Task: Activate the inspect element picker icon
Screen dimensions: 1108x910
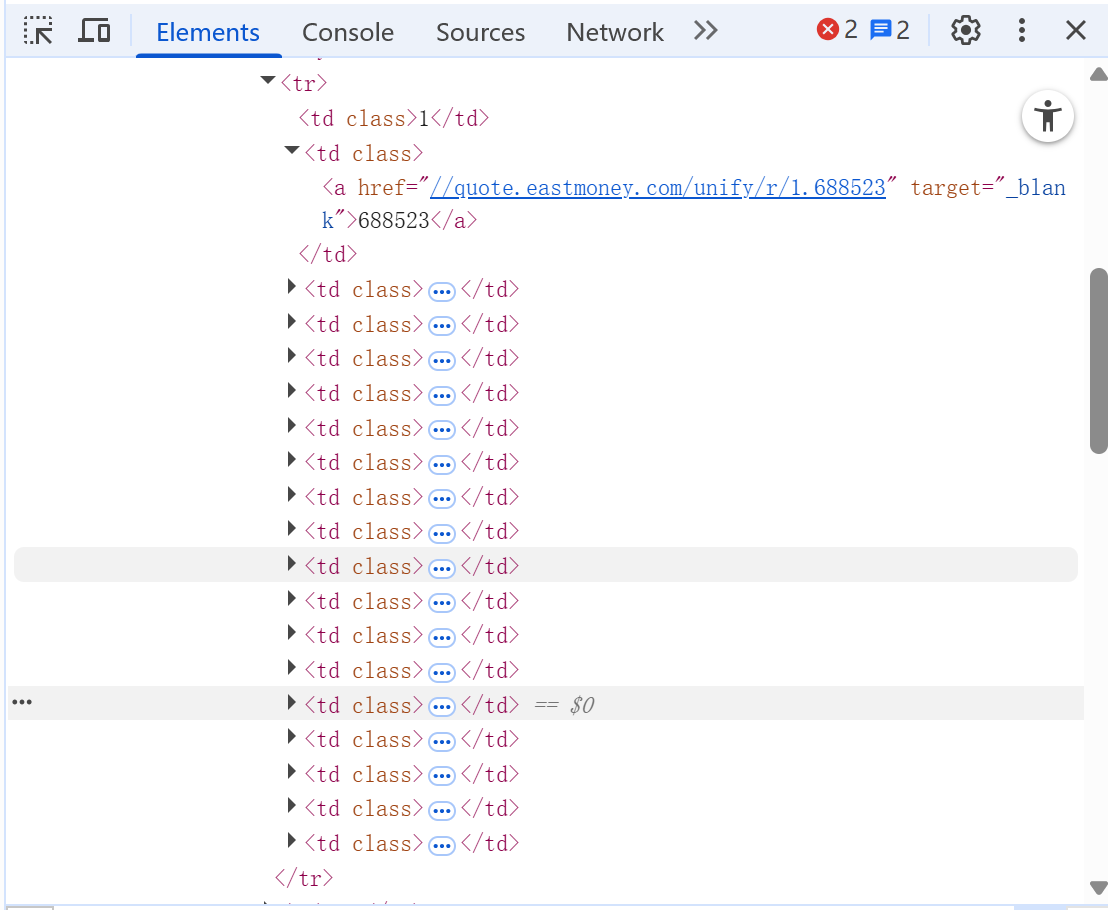Action: point(38,31)
